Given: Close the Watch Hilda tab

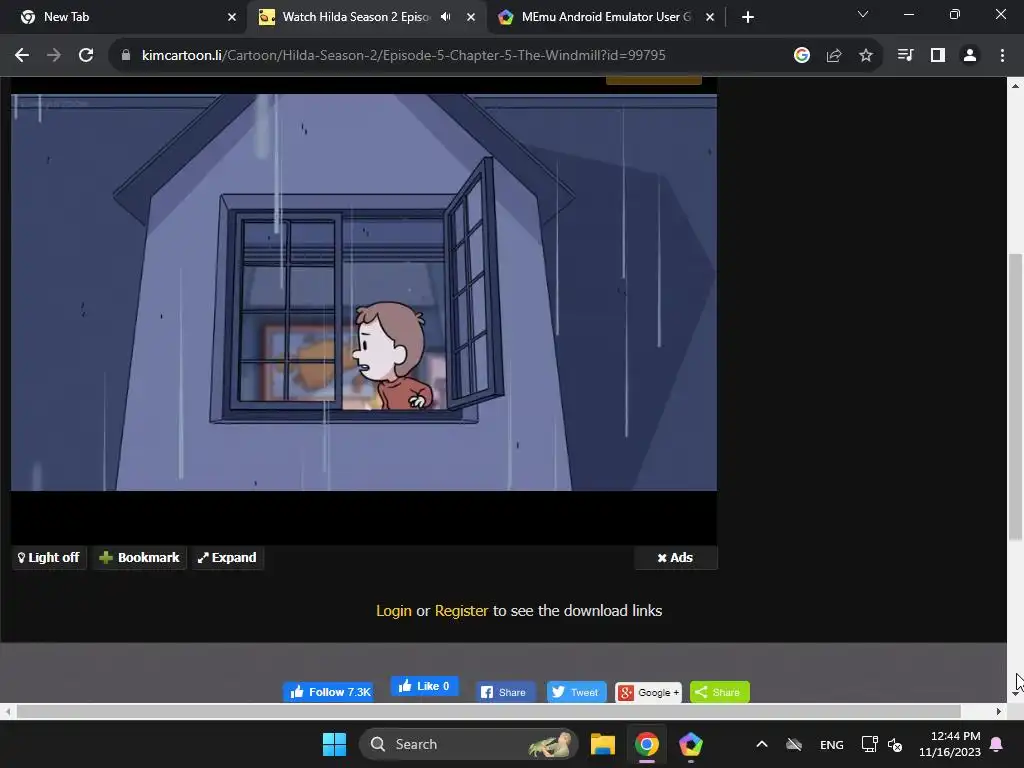Looking at the screenshot, I should (471, 17).
